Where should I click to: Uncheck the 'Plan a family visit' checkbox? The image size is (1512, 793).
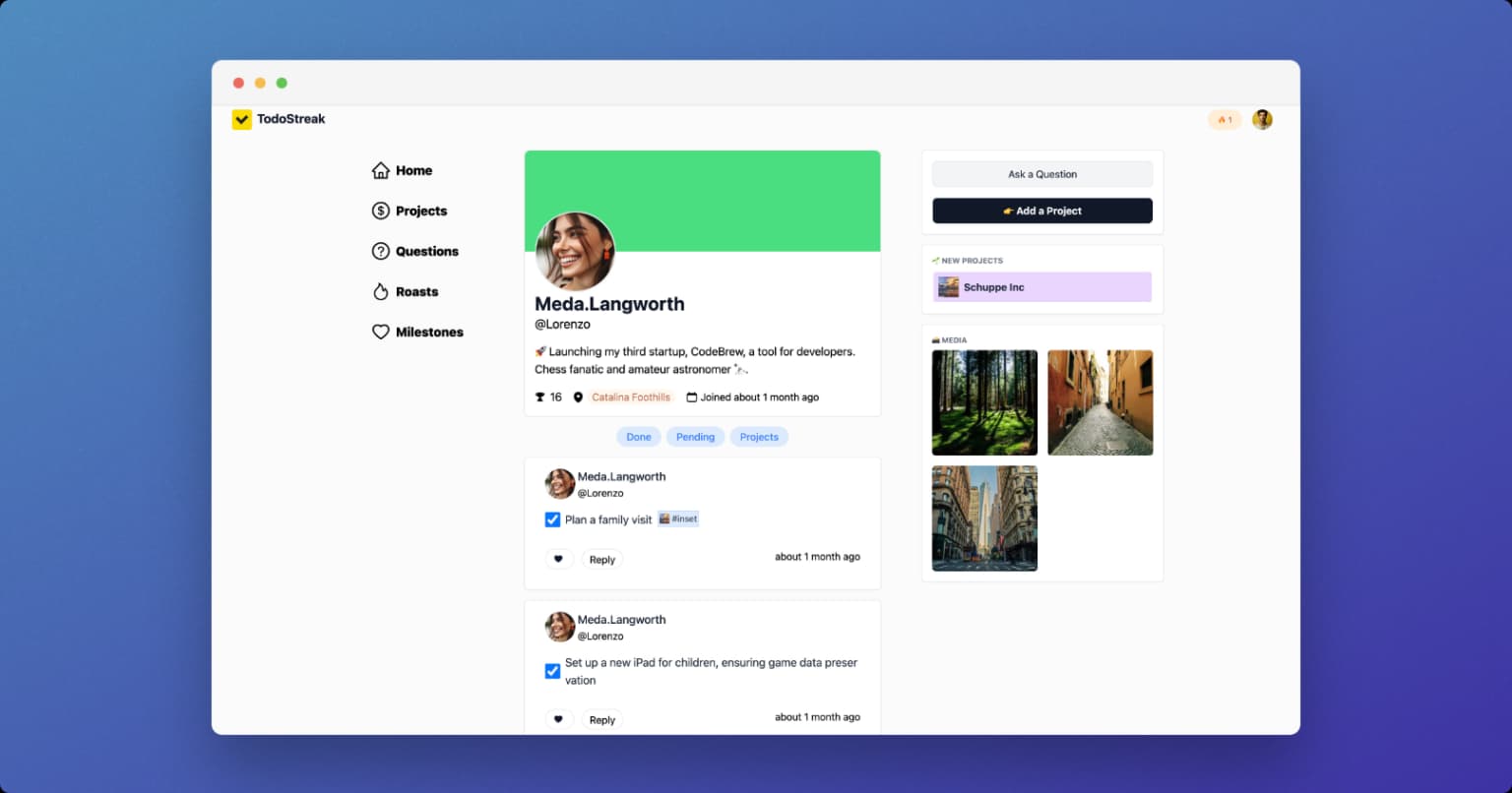tap(552, 519)
